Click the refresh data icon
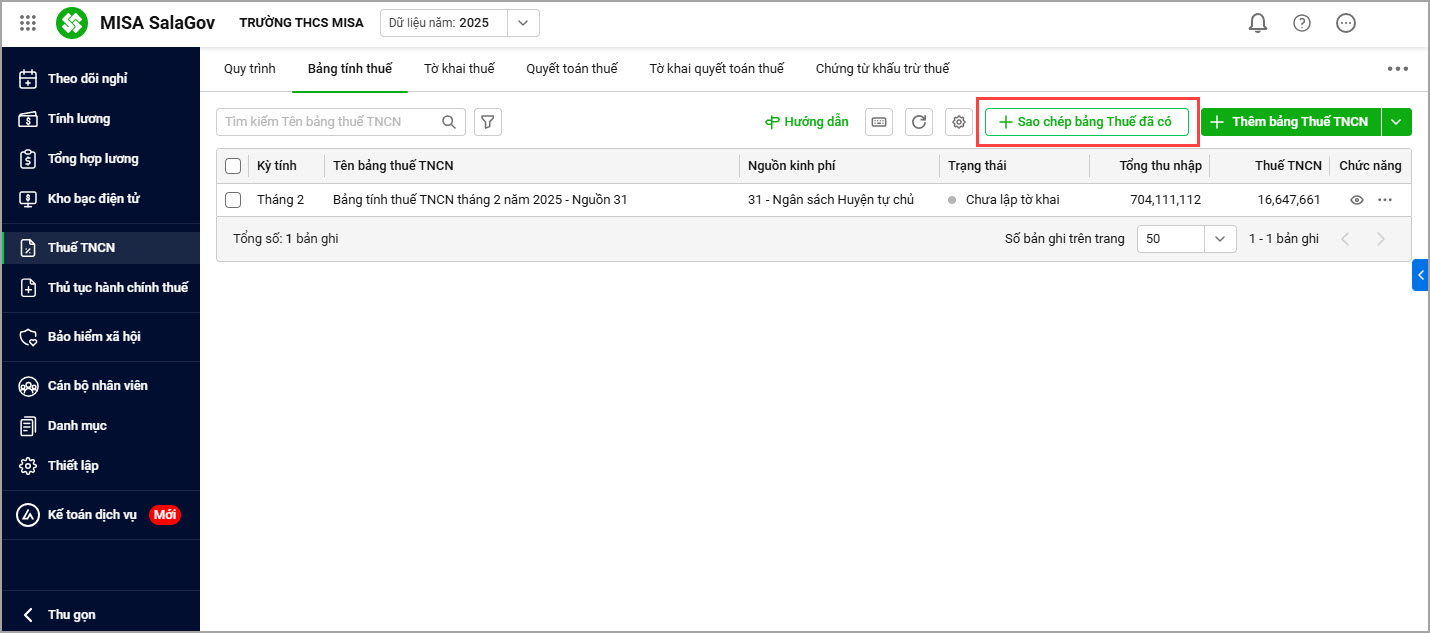This screenshot has width=1430, height=633. 919,122
